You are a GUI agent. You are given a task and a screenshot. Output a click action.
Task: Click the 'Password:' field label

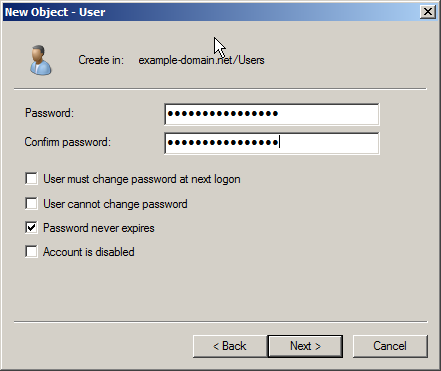click(x=49, y=113)
